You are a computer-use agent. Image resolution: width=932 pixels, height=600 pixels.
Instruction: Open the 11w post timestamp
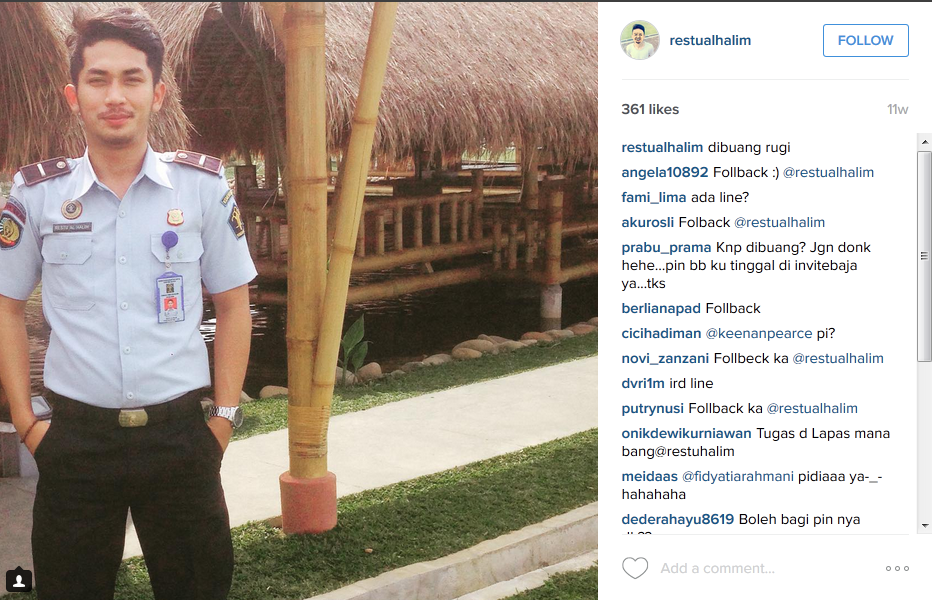(x=898, y=109)
